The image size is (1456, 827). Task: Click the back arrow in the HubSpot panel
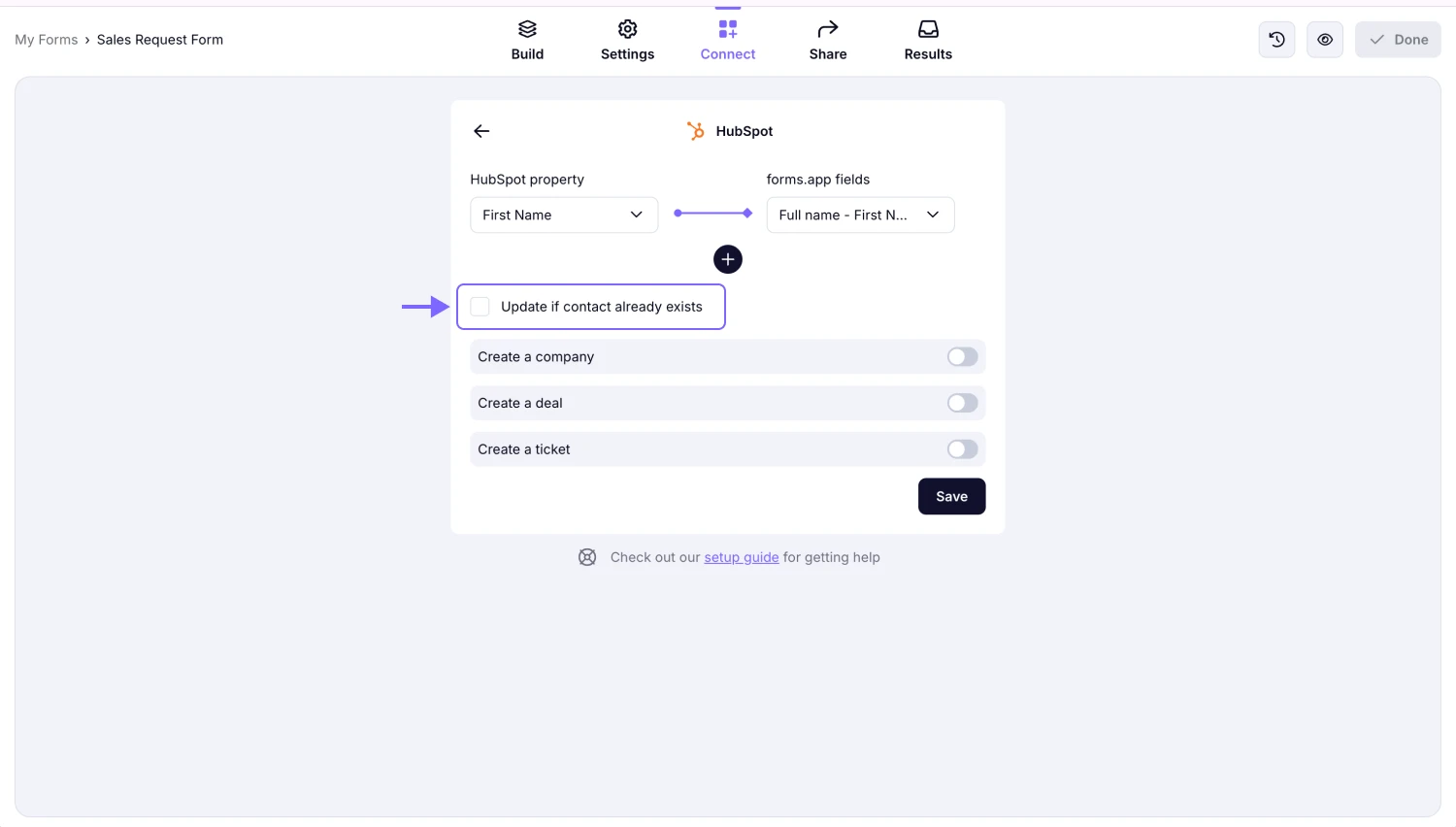[480, 130]
